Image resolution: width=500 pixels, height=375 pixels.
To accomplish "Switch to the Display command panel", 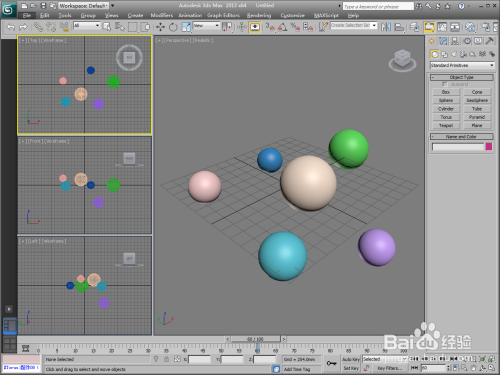I will (x=478, y=41).
